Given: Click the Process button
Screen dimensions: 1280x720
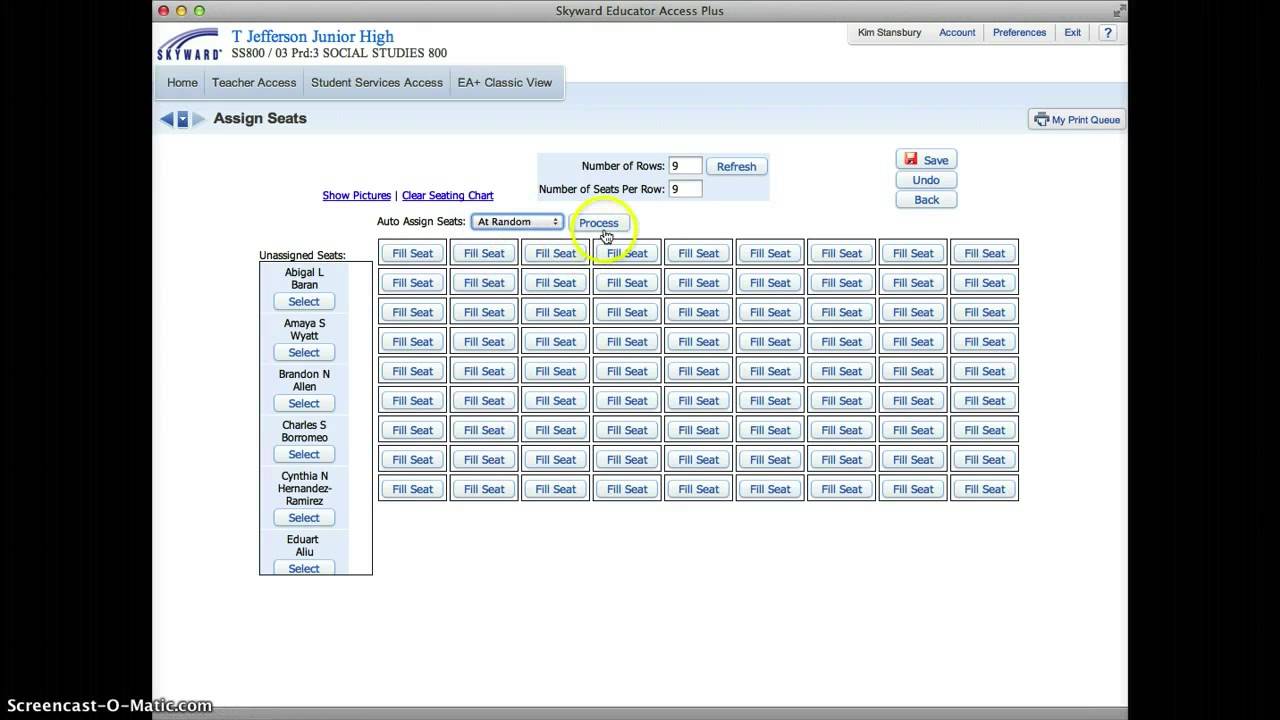Looking at the screenshot, I should tap(599, 223).
